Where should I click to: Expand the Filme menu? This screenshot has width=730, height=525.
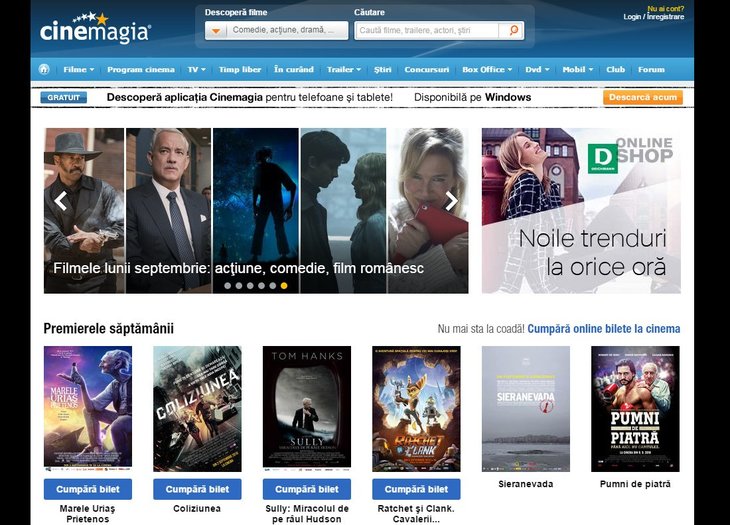pos(79,69)
